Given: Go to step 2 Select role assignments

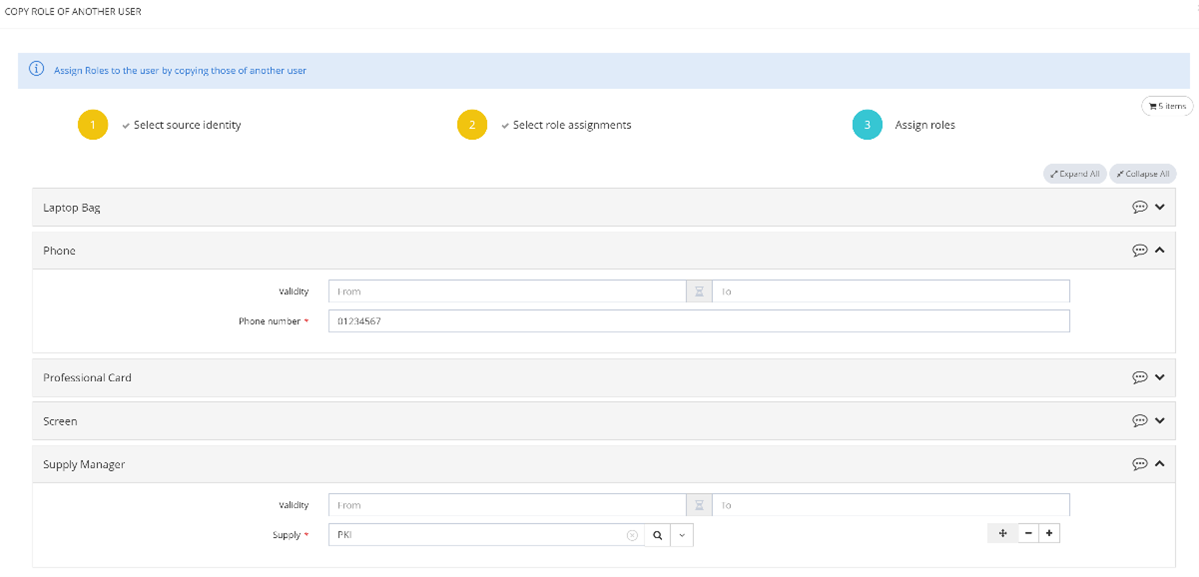Looking at the screenshot, I should click(x=544, y=125).
